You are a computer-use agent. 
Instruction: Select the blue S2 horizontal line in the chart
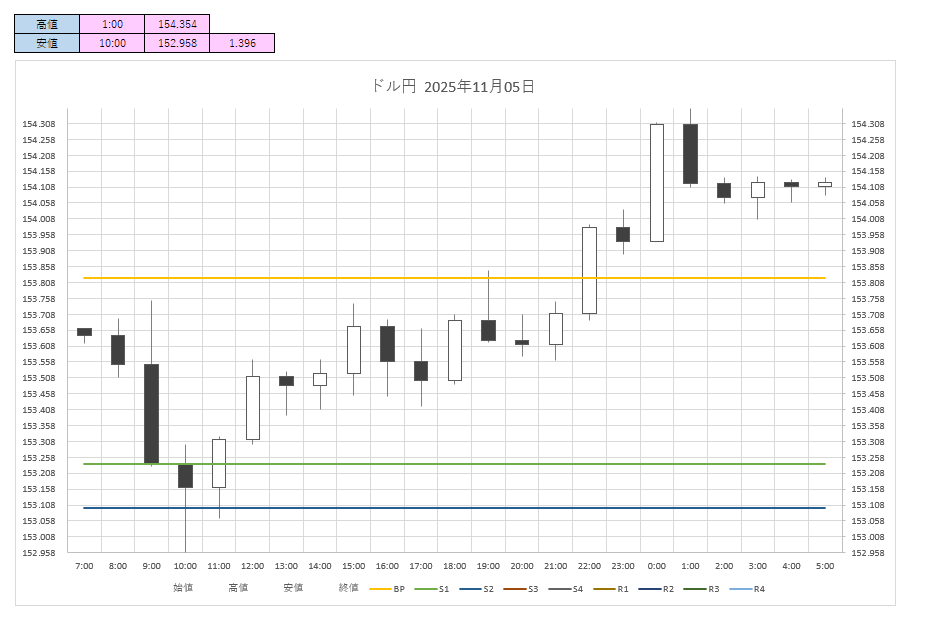[x=300, y=508]
